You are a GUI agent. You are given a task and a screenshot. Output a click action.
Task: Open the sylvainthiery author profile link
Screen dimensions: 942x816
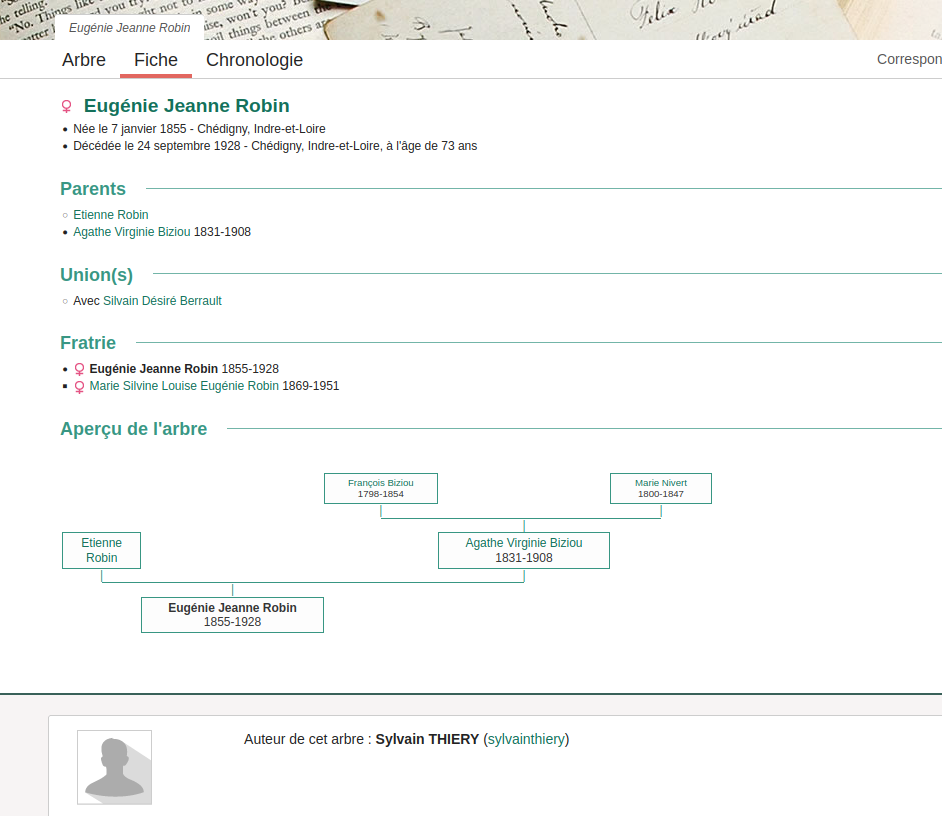[526, 739]
